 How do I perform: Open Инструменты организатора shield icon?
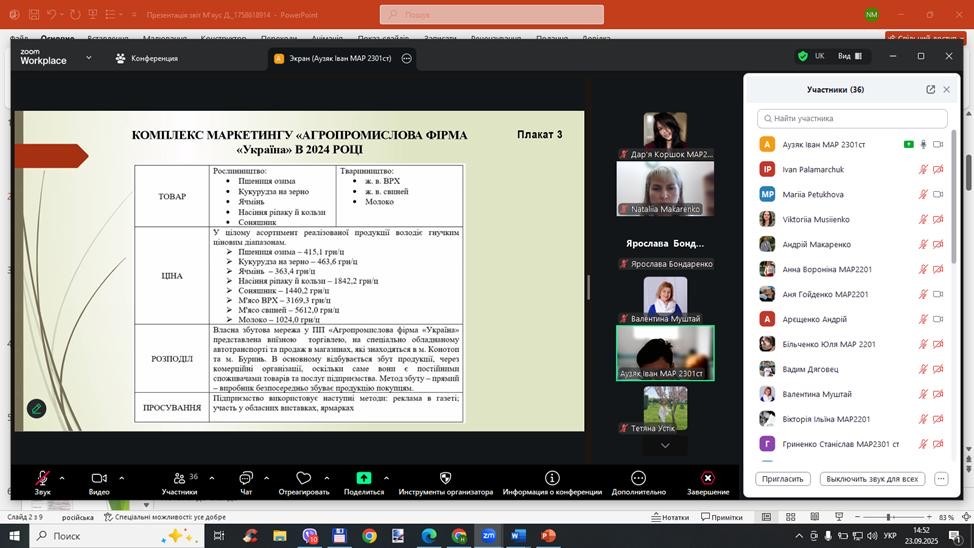click(445, 478)
